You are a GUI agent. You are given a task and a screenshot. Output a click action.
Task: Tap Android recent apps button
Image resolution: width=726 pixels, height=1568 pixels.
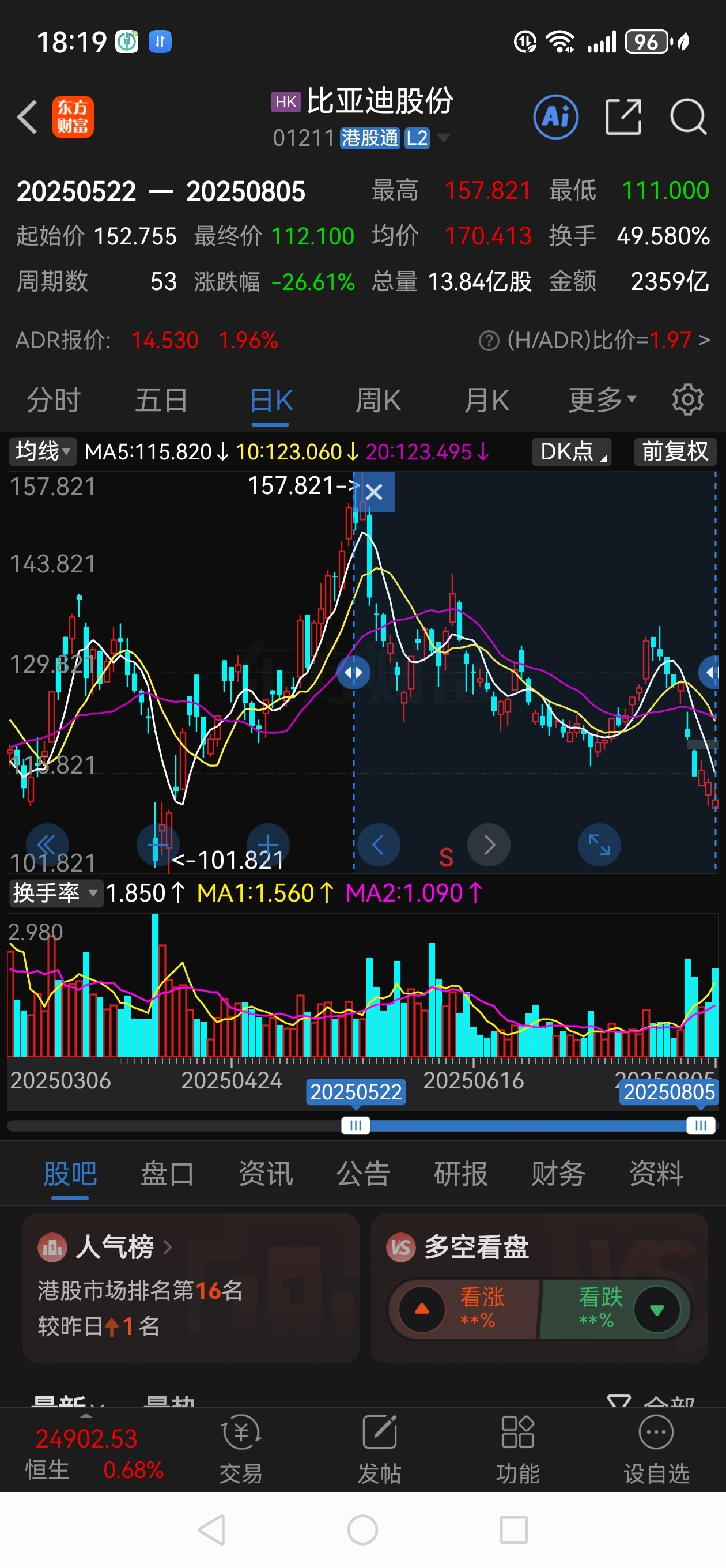513,1529
